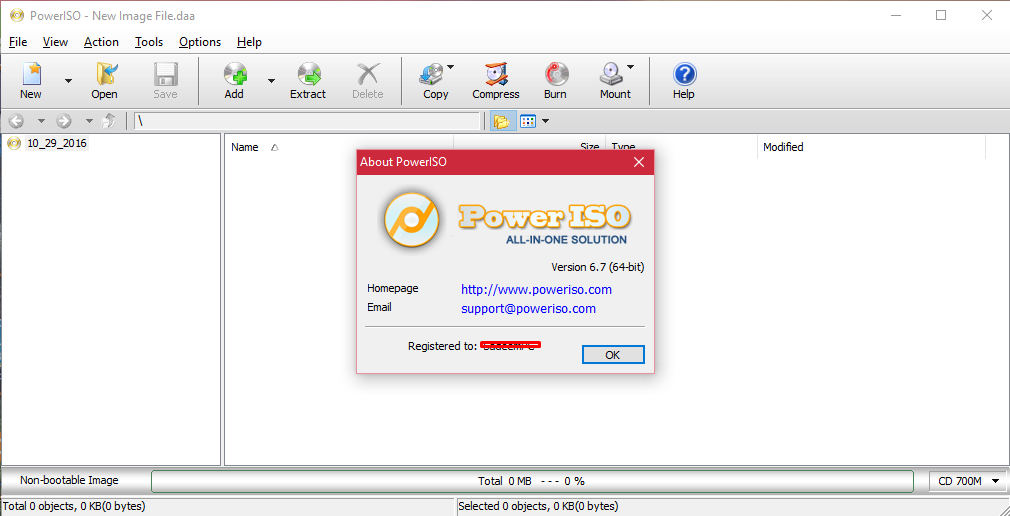Click the PowerISO logo in About dialog
The width and height of the screenshot is (1010, 516).
[412, 222]
